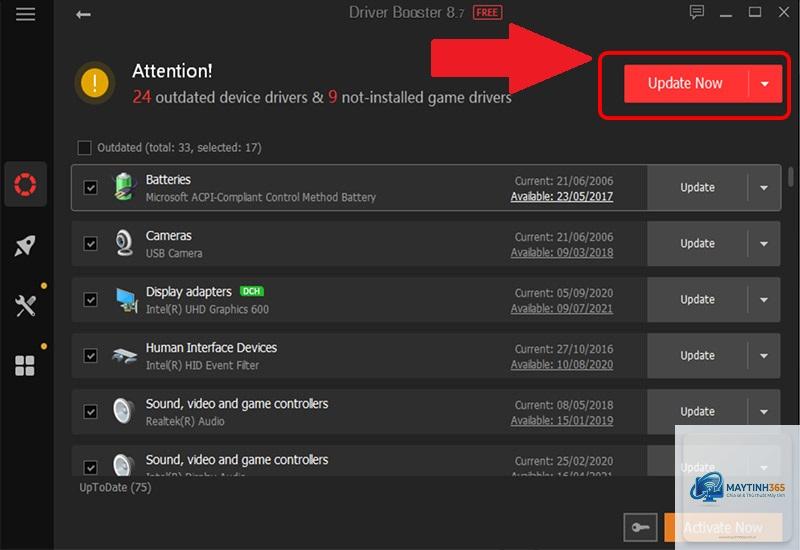The height and width of the screenshot is (550, 800).
Task: Select the Cameras row title
Action: [x=169, y=236]
